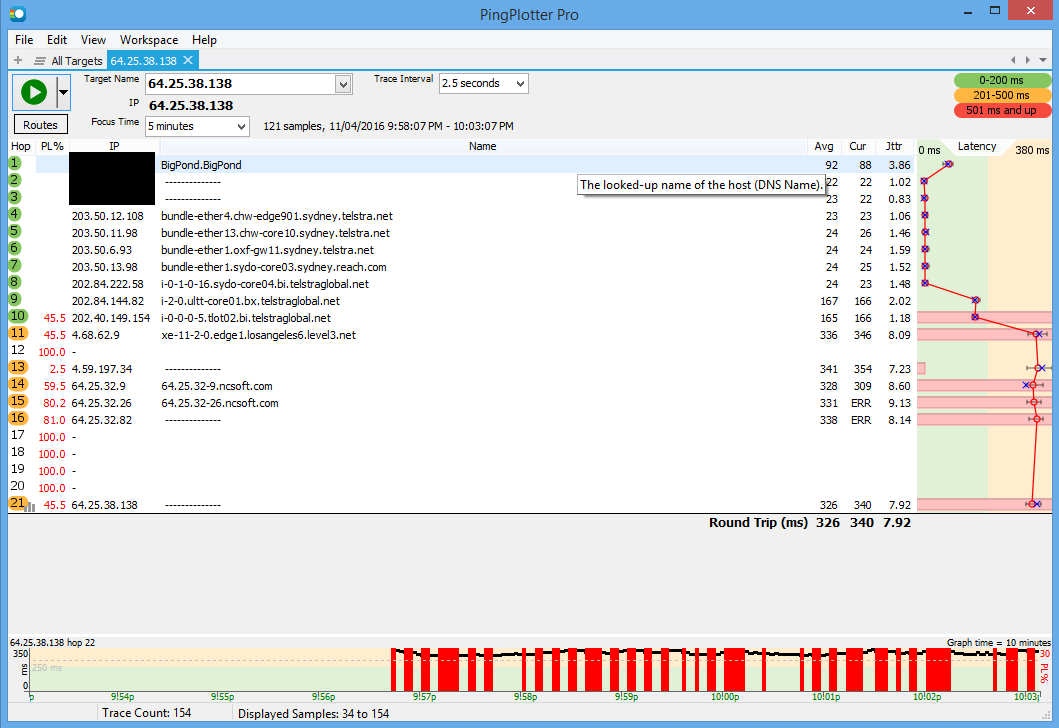Open the View menu
Screen dimensions: 1059x728
click(93, 40)
